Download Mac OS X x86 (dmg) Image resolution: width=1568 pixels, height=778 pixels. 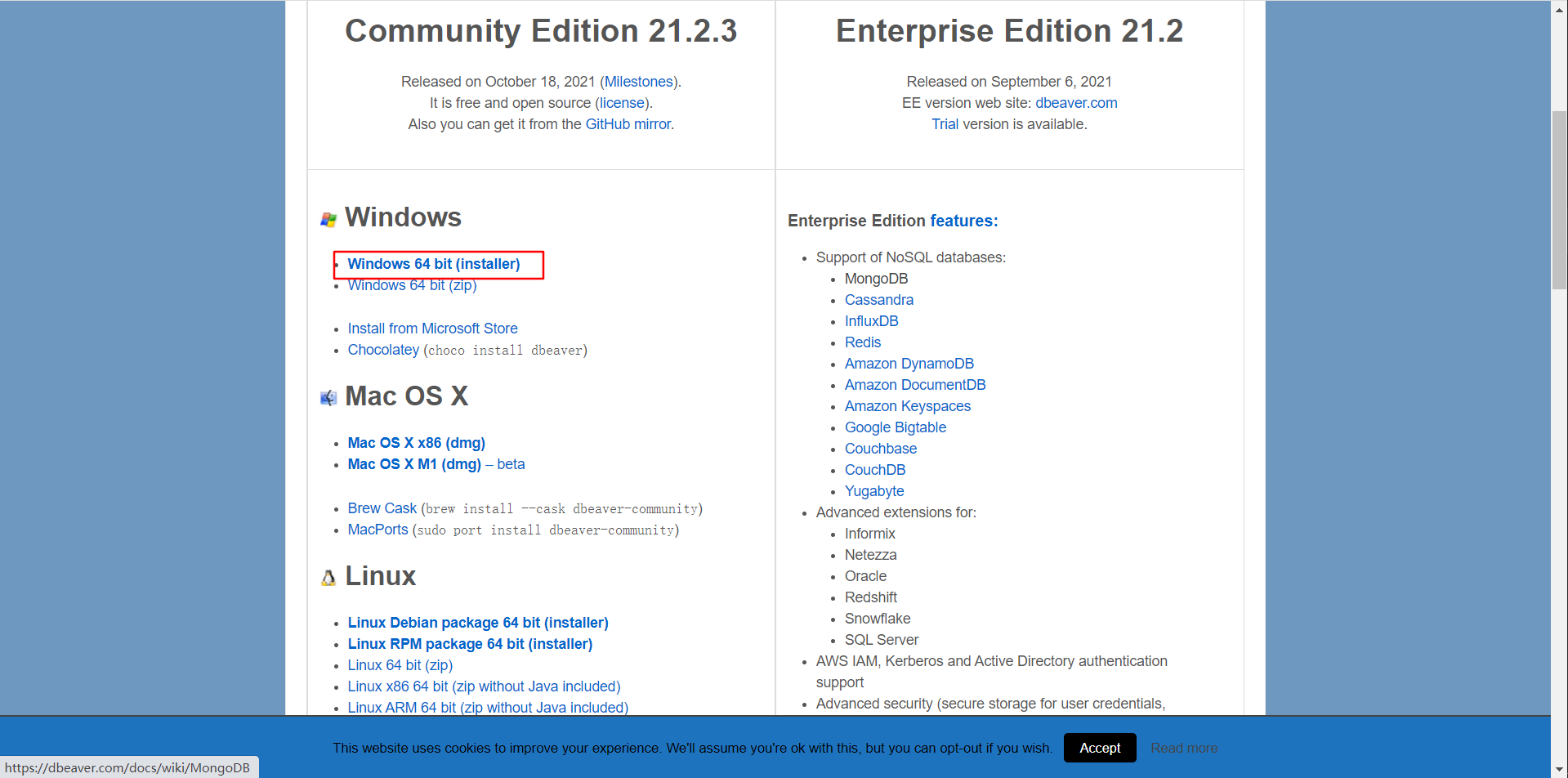416,443
